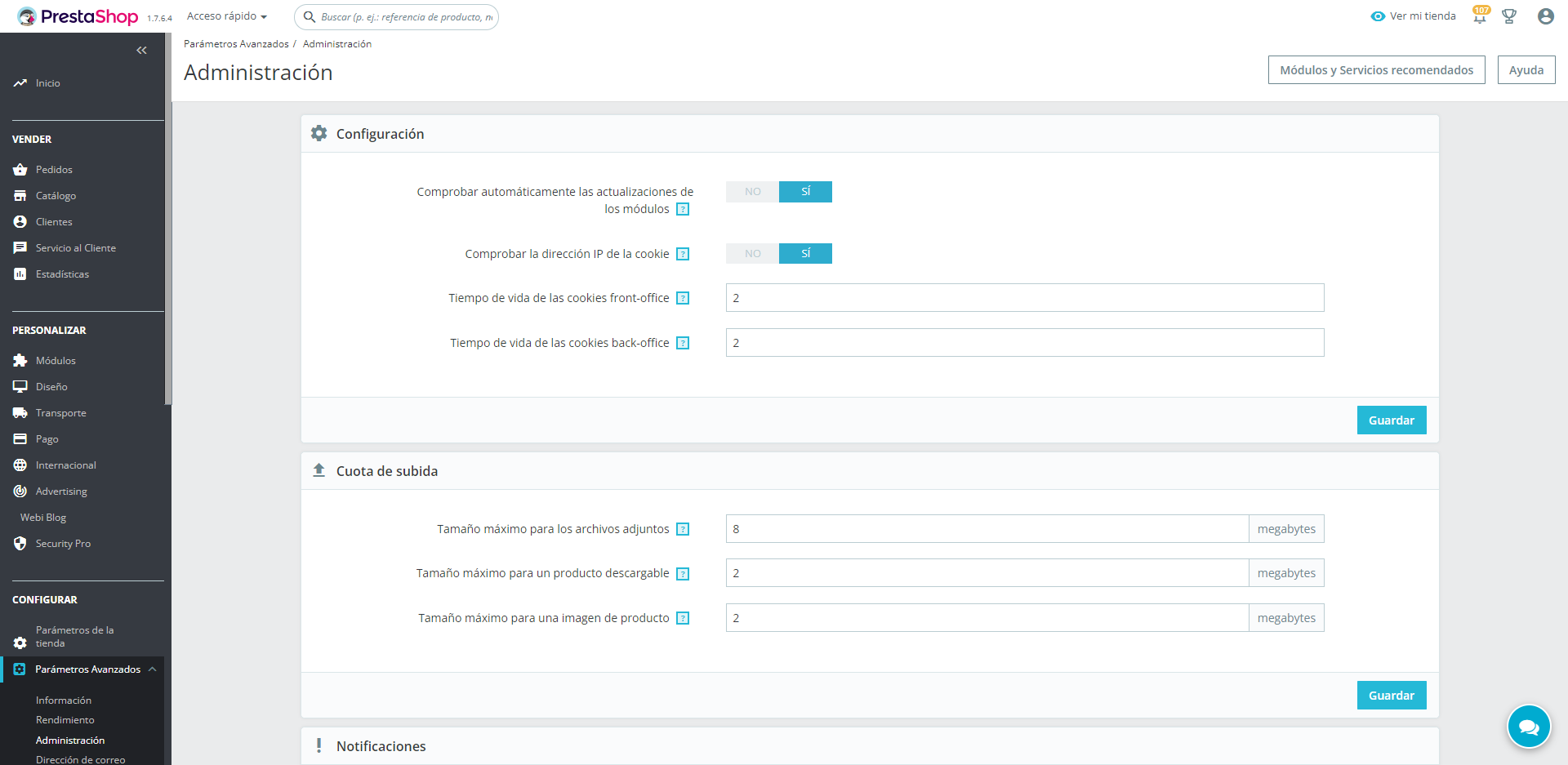Open Parámetros de la tienda menu
1568x765 pixels.
click(74, 637)
